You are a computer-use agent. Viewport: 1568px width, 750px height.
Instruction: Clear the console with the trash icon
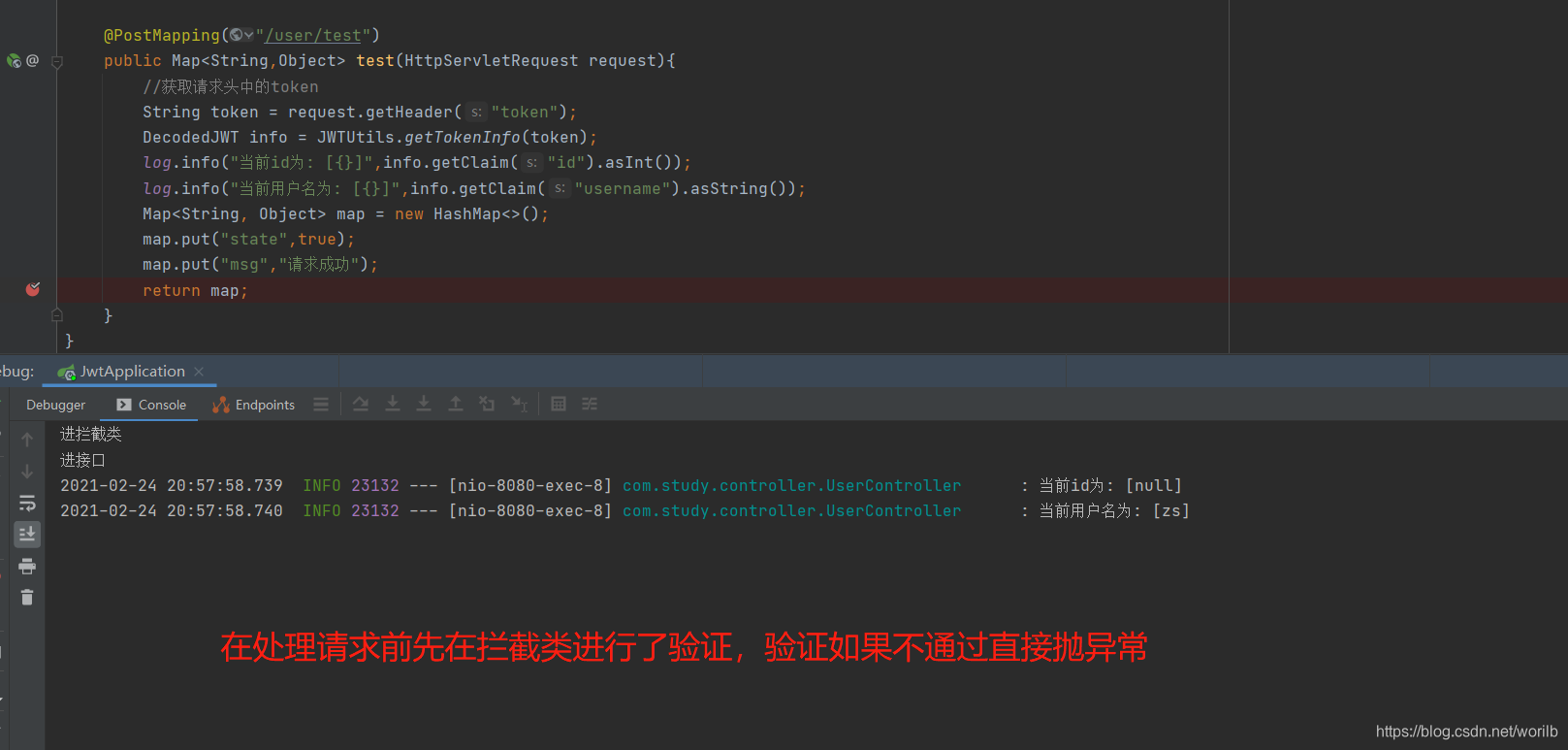(27, 598)
